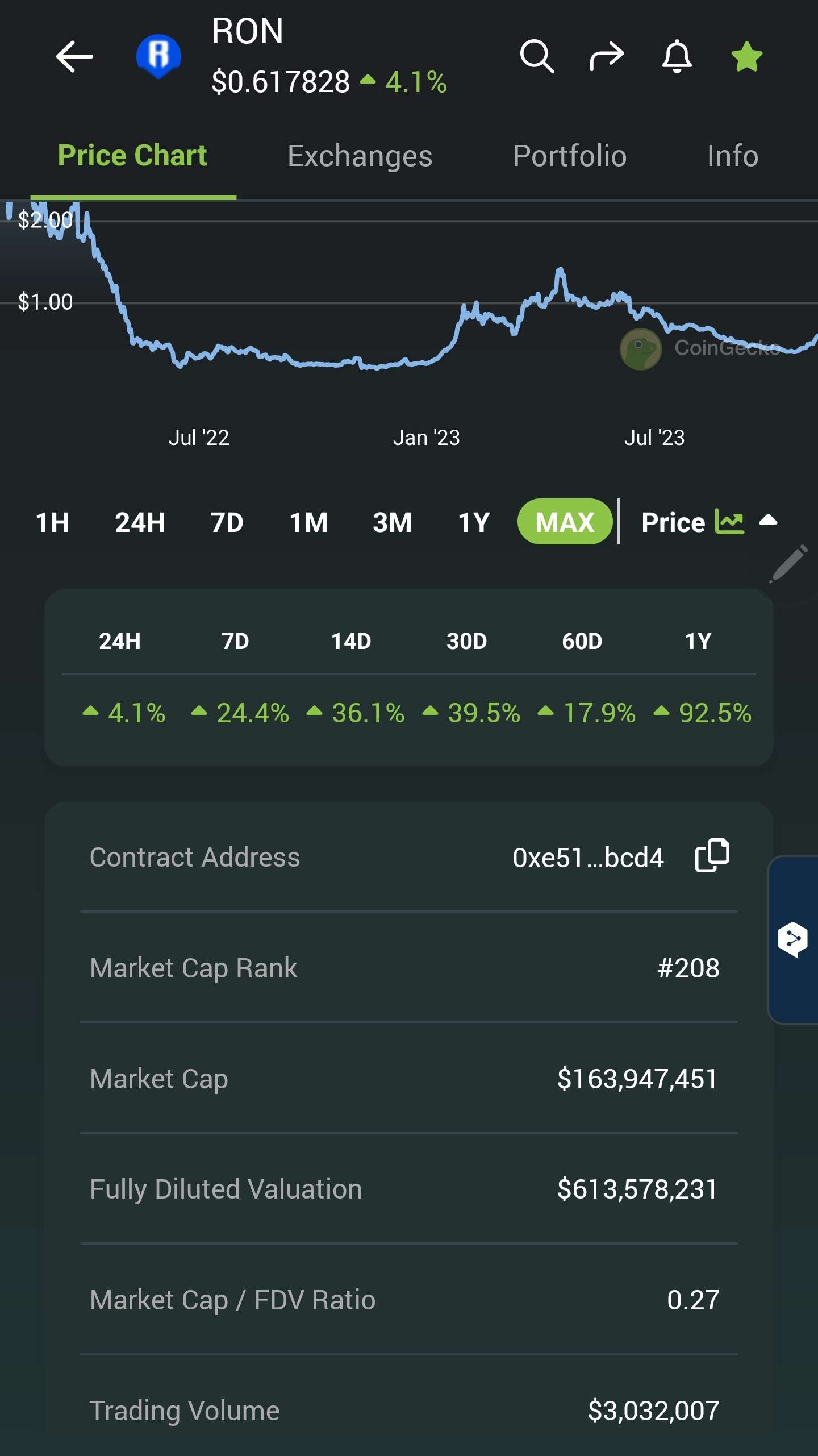This screenshot has height=1456, width=818.
Task: Open the Price chart type dropdown
Action: point(708,522)
